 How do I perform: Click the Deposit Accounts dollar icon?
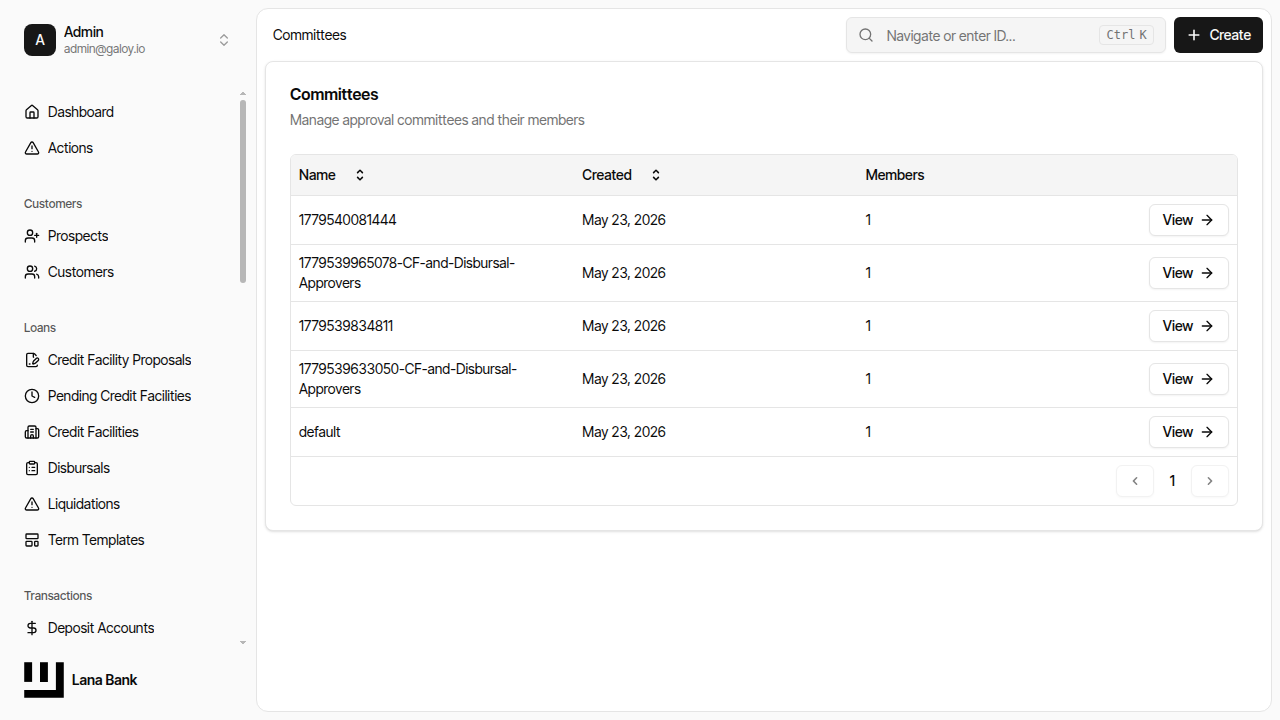point(32,628)
